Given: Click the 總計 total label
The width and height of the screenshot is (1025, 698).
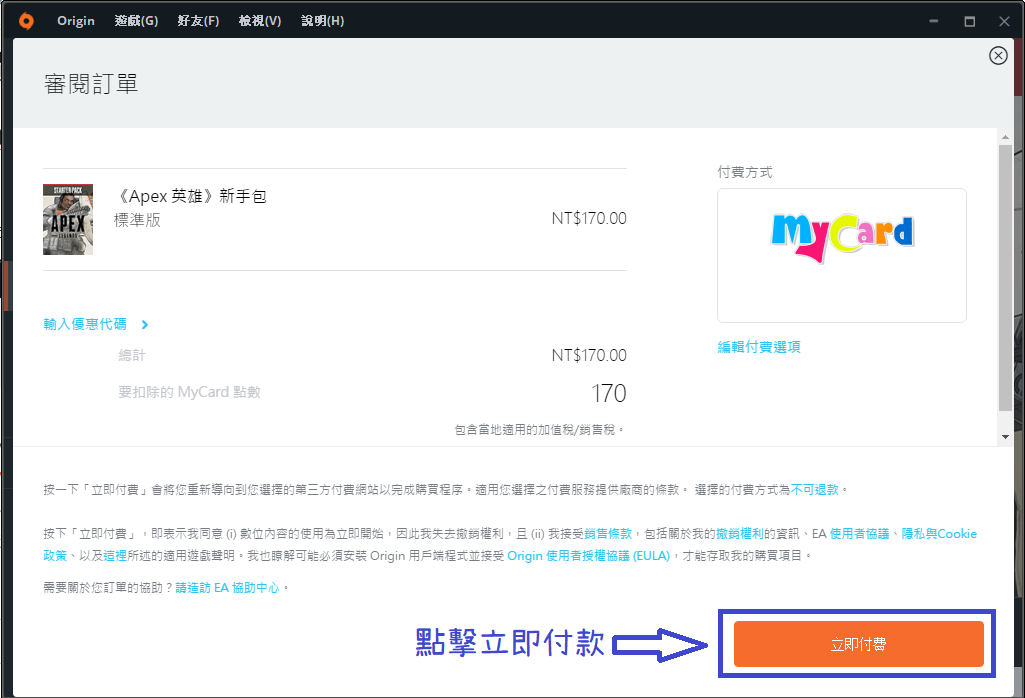Looking at the screenshot, I should (x=132, y=356).
